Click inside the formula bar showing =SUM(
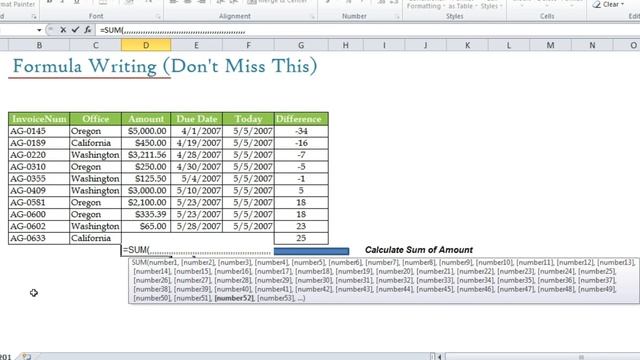 coord(367,30)
